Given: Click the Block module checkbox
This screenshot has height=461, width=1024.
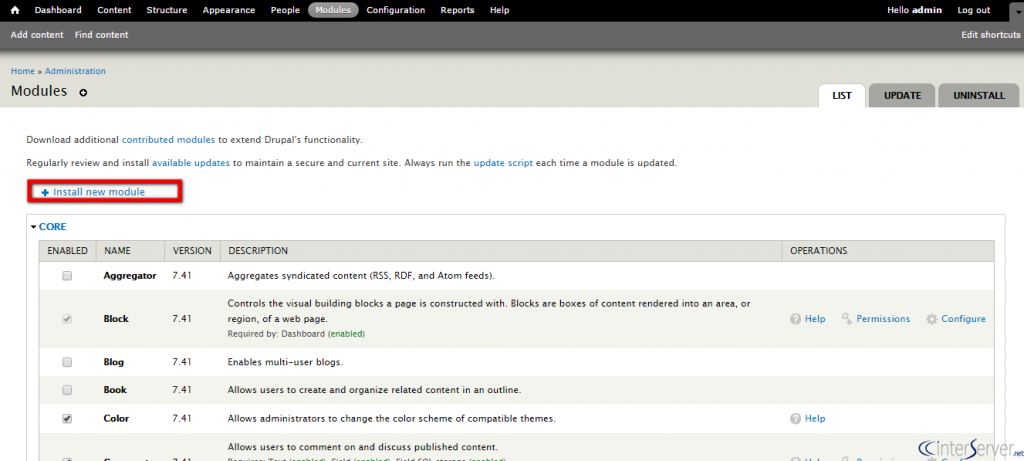Looking at the screenshot, I should (x=67, y=319).
